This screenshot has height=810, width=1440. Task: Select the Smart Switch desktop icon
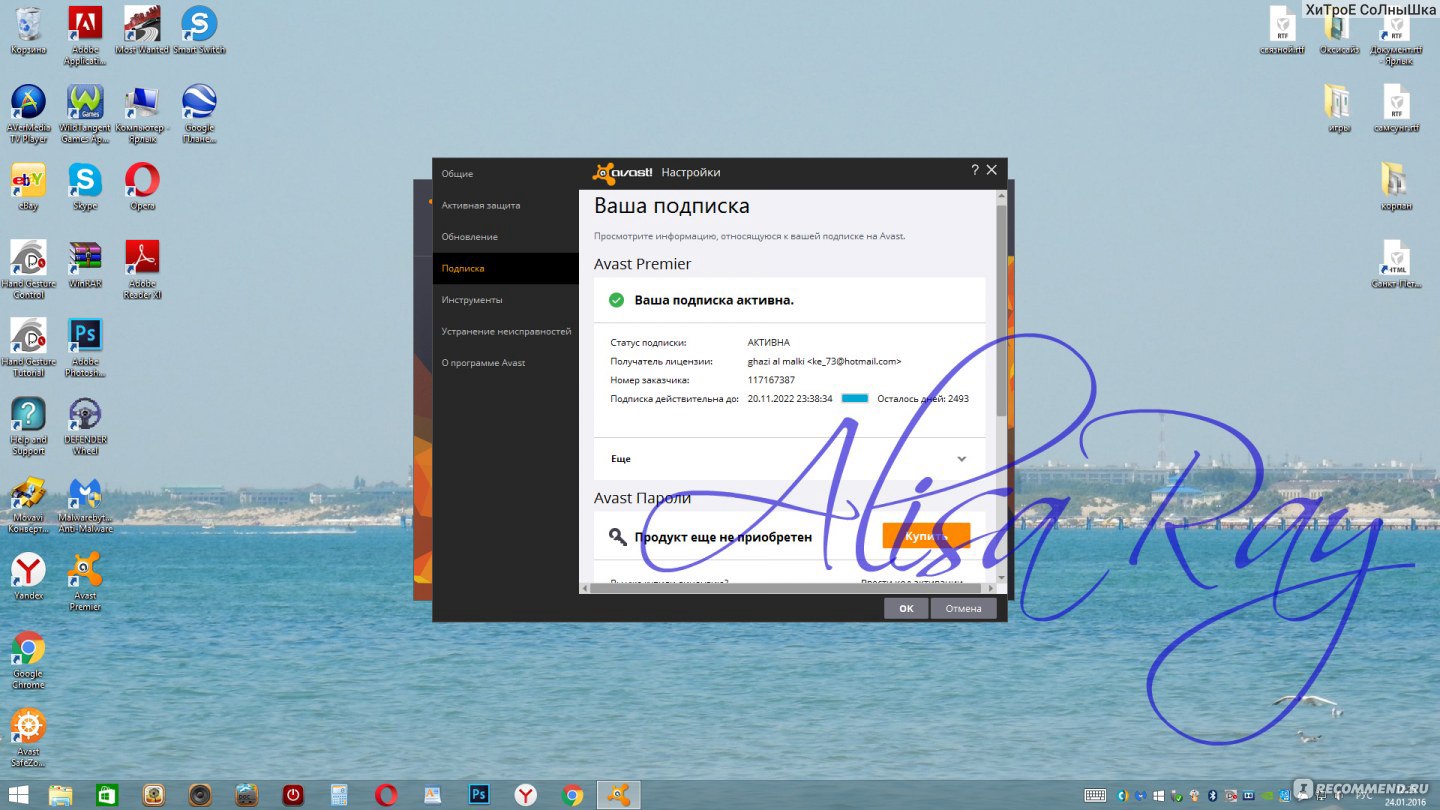[x=199, y=30]
